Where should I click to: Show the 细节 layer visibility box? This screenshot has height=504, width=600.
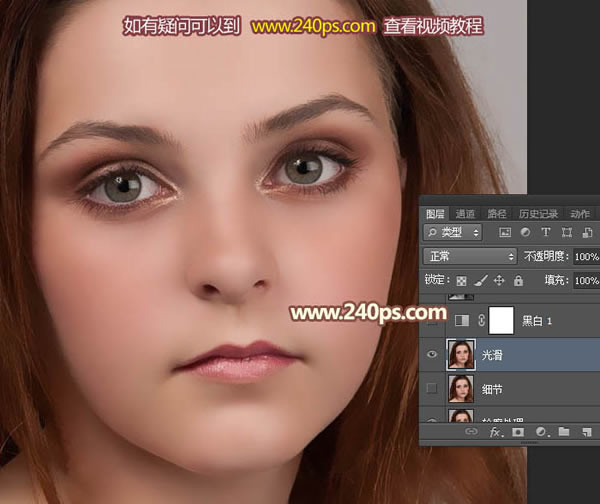432,388
